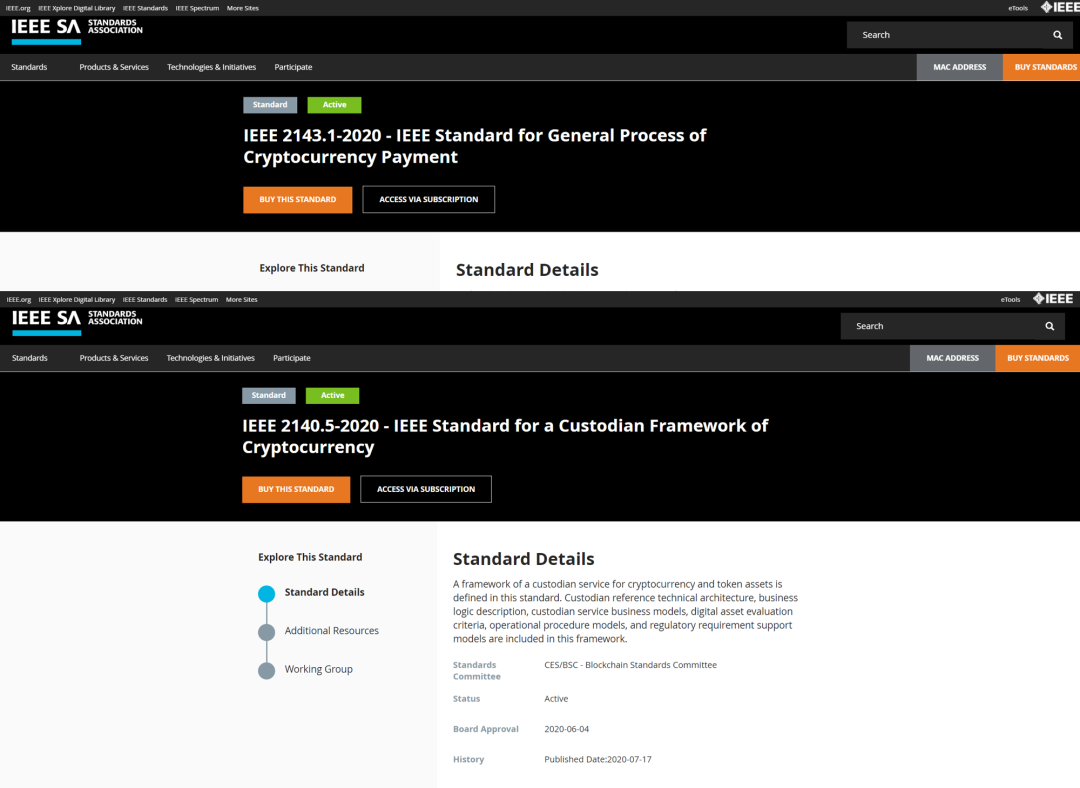Select Working Group grey step circle
The image size is (1080, 788).
267,671
